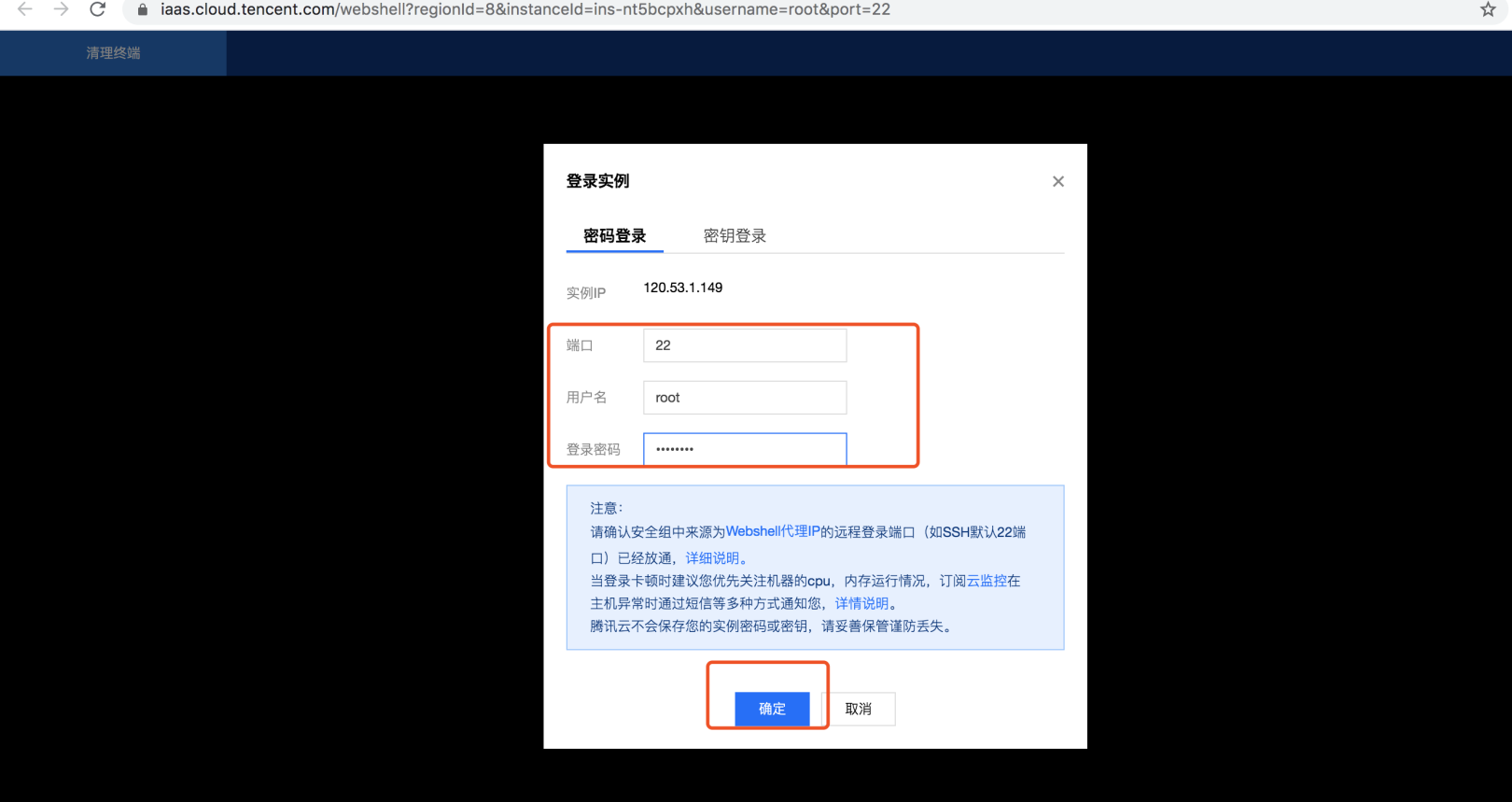The height and width of the screenshot is (802, 1512).
Task: Click the 登录实例 dialog title
Action: (597, 181)
